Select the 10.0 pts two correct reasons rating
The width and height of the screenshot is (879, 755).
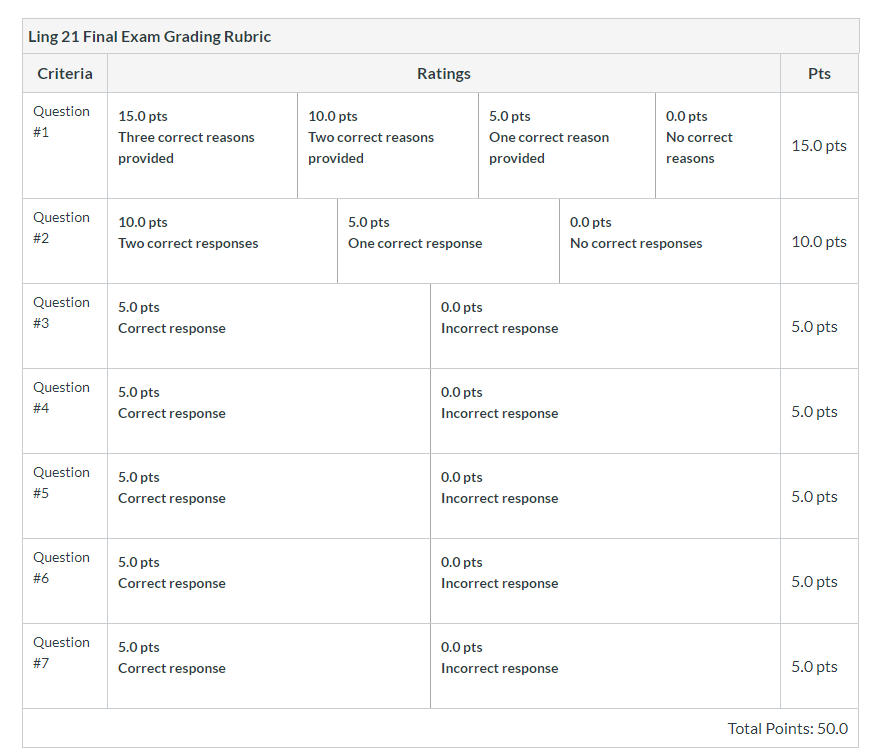387,145
